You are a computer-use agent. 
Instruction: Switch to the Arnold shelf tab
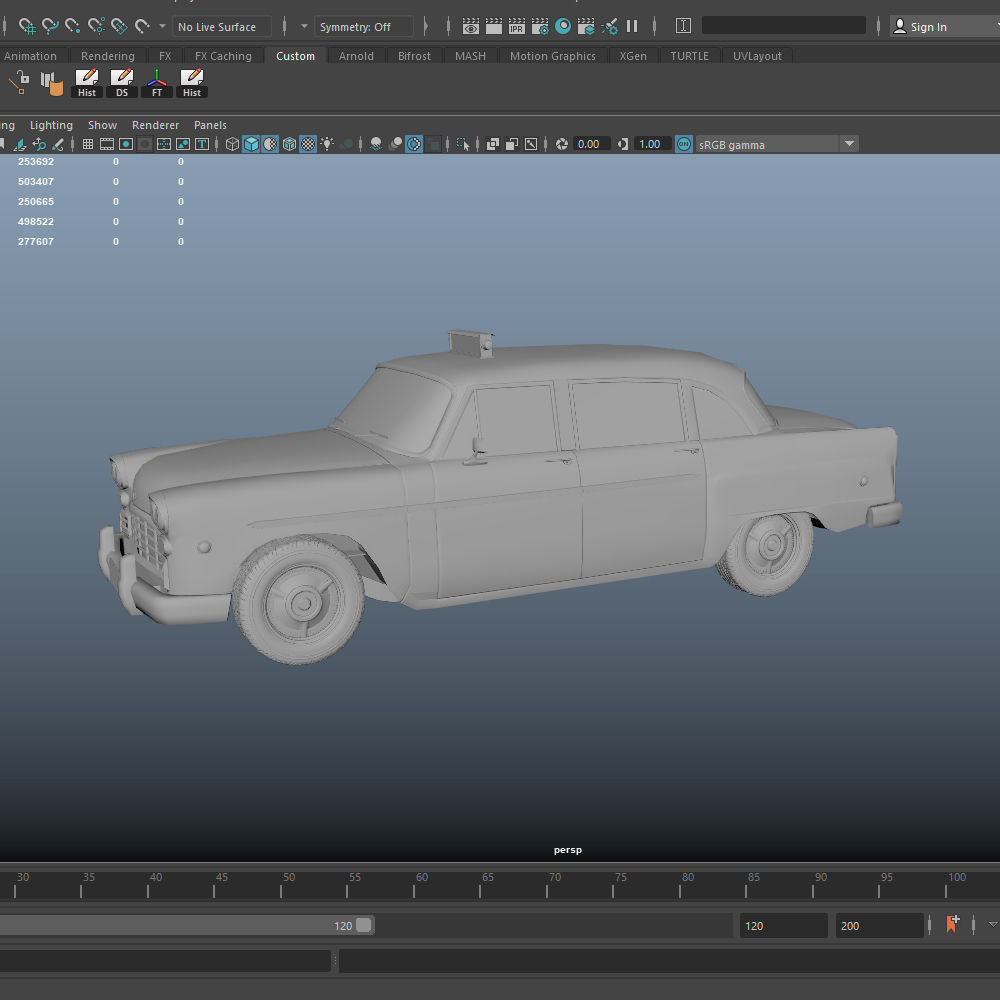tap(356, 55)
